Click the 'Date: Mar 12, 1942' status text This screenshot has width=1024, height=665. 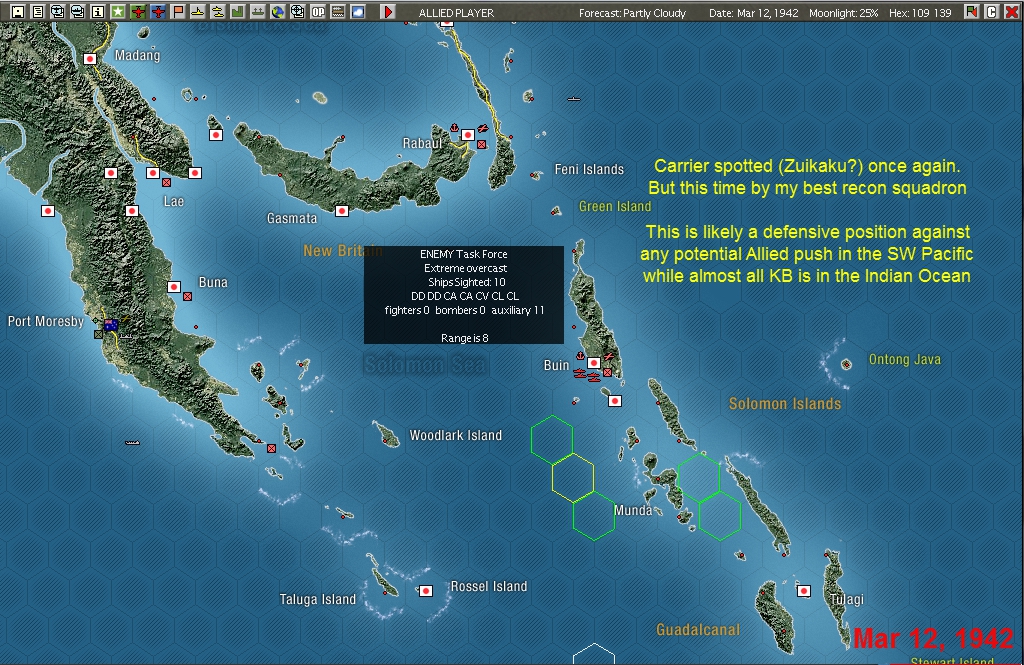(754, 12)
